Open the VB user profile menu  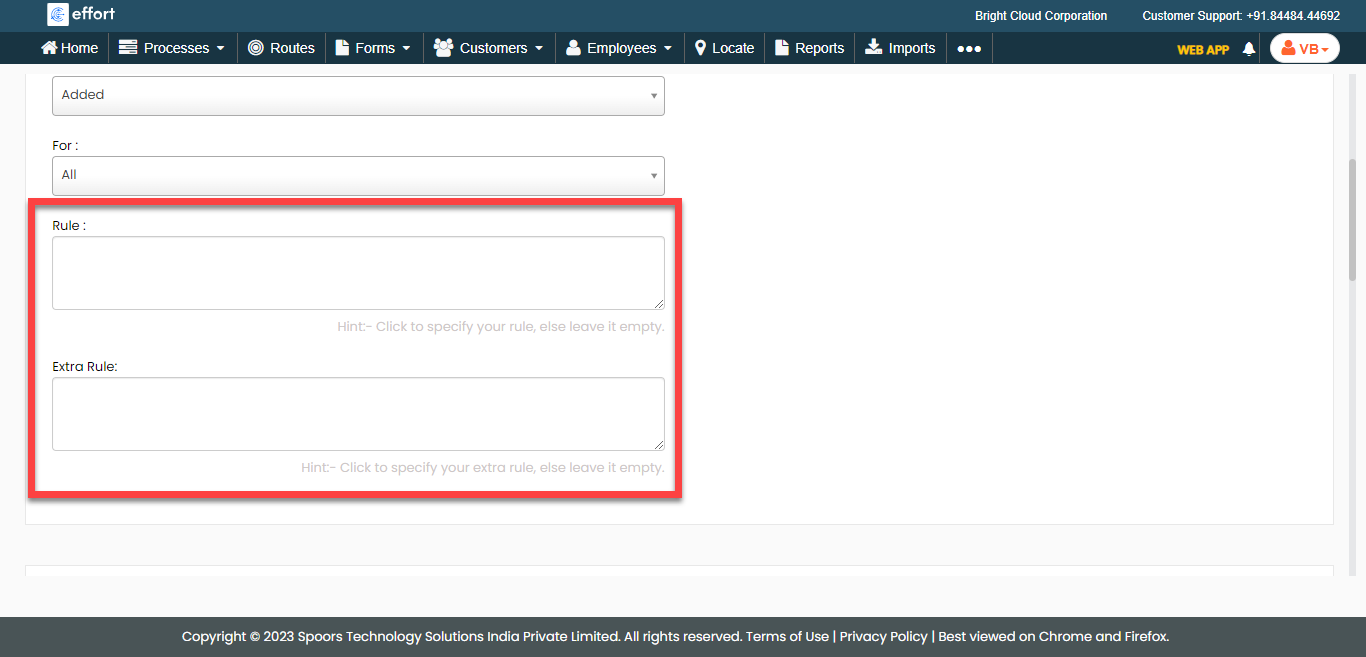[x=1304, y=48]
